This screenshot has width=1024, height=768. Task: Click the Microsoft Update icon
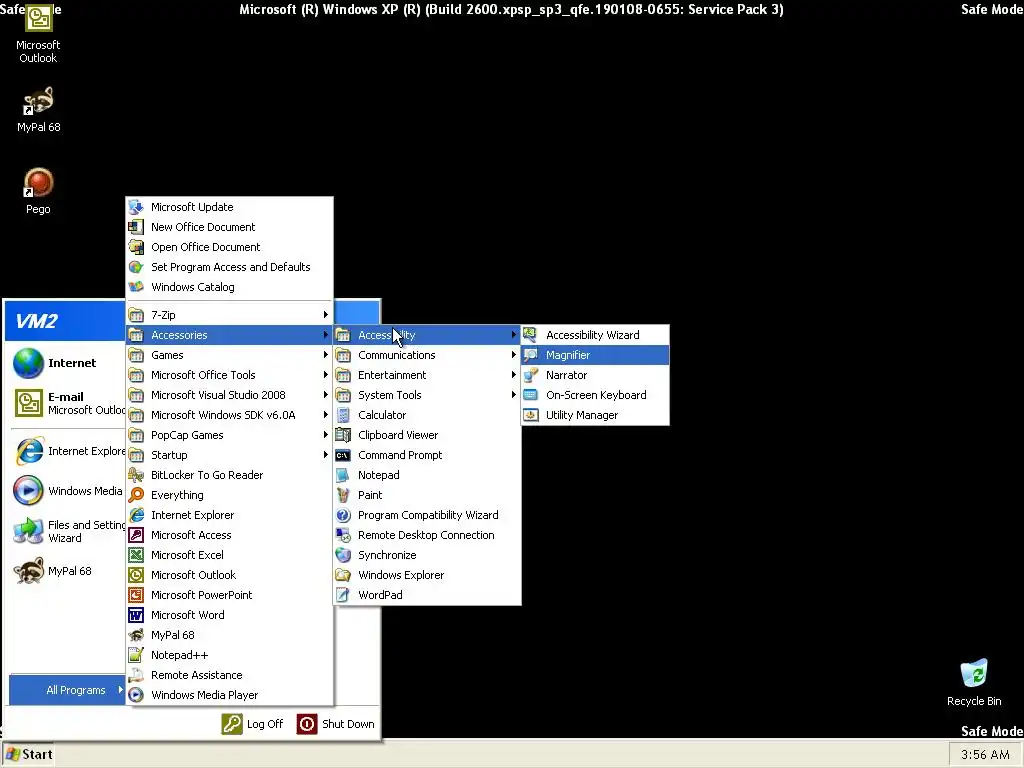(x=136, y=207)
